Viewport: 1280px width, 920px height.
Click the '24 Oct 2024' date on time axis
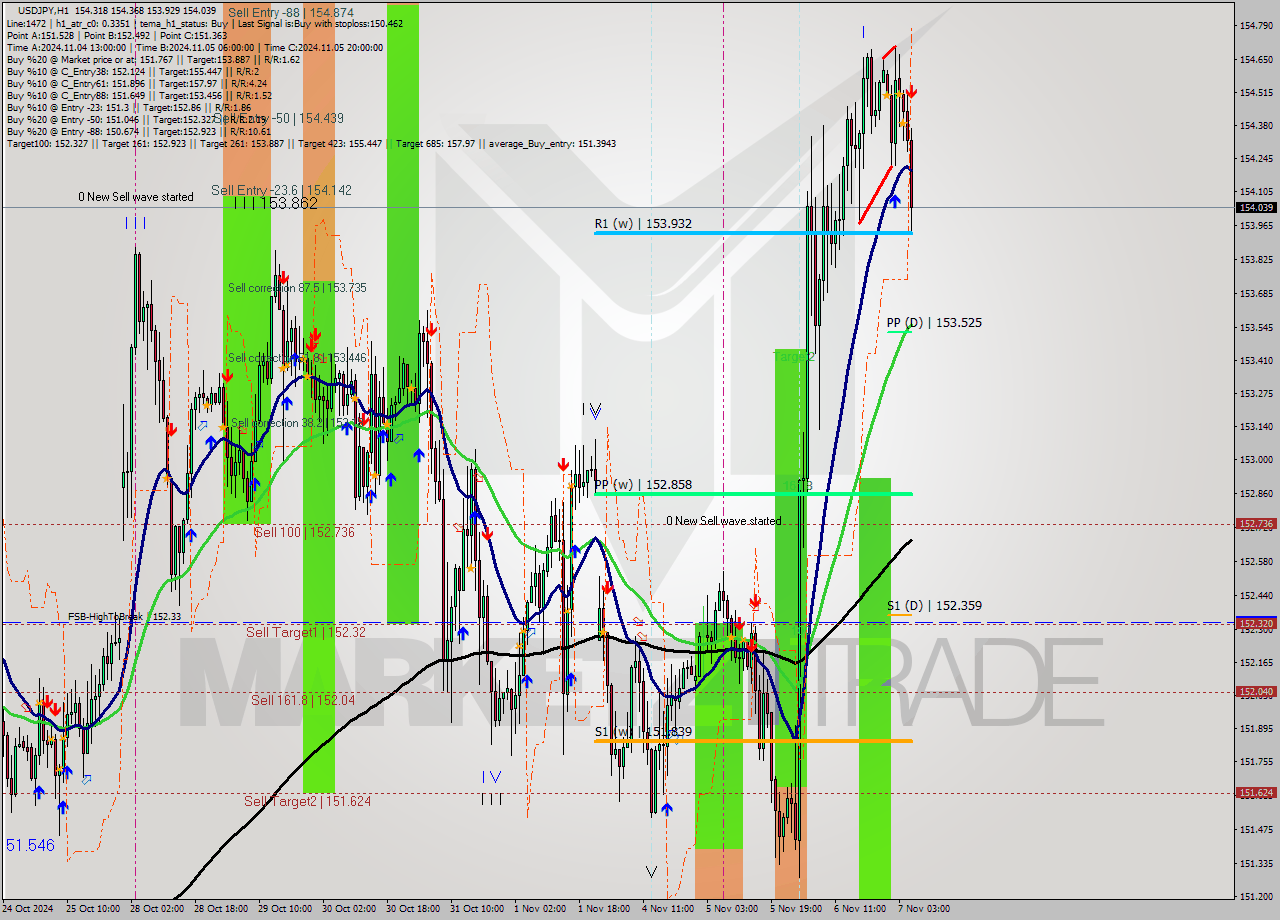pos(27,909)
